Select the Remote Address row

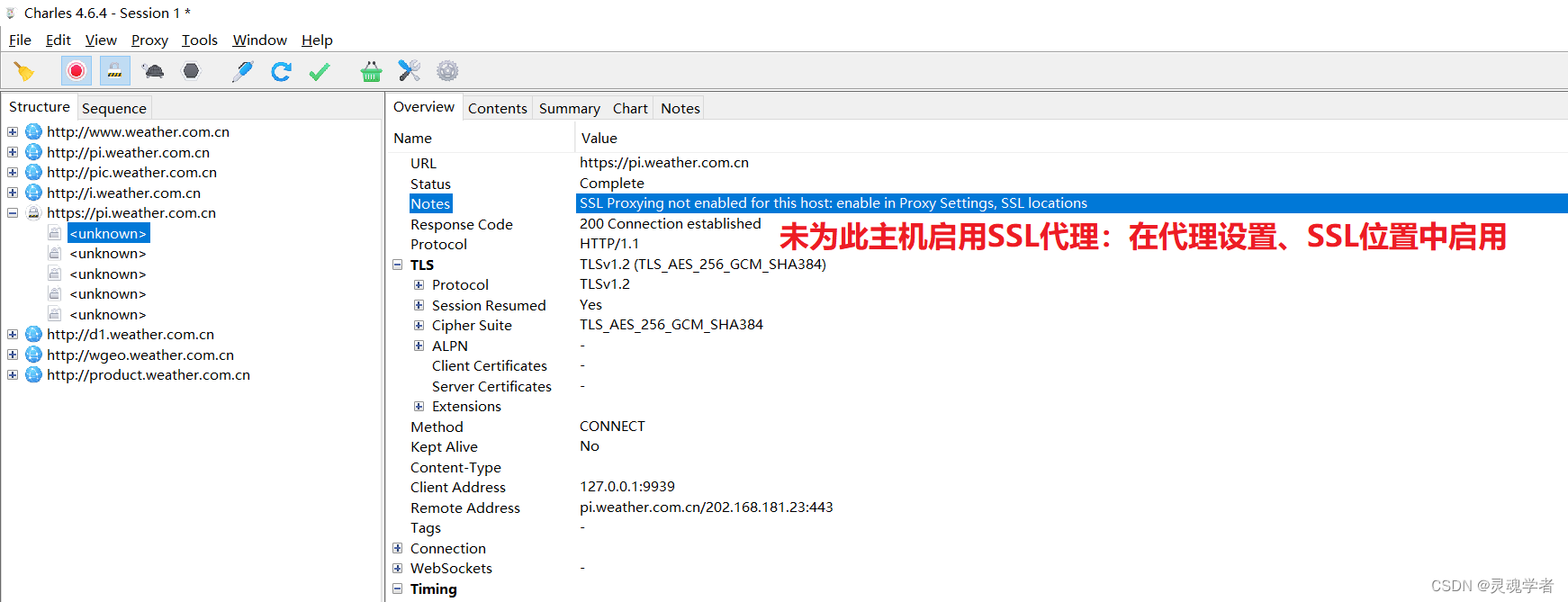(978, 508)
